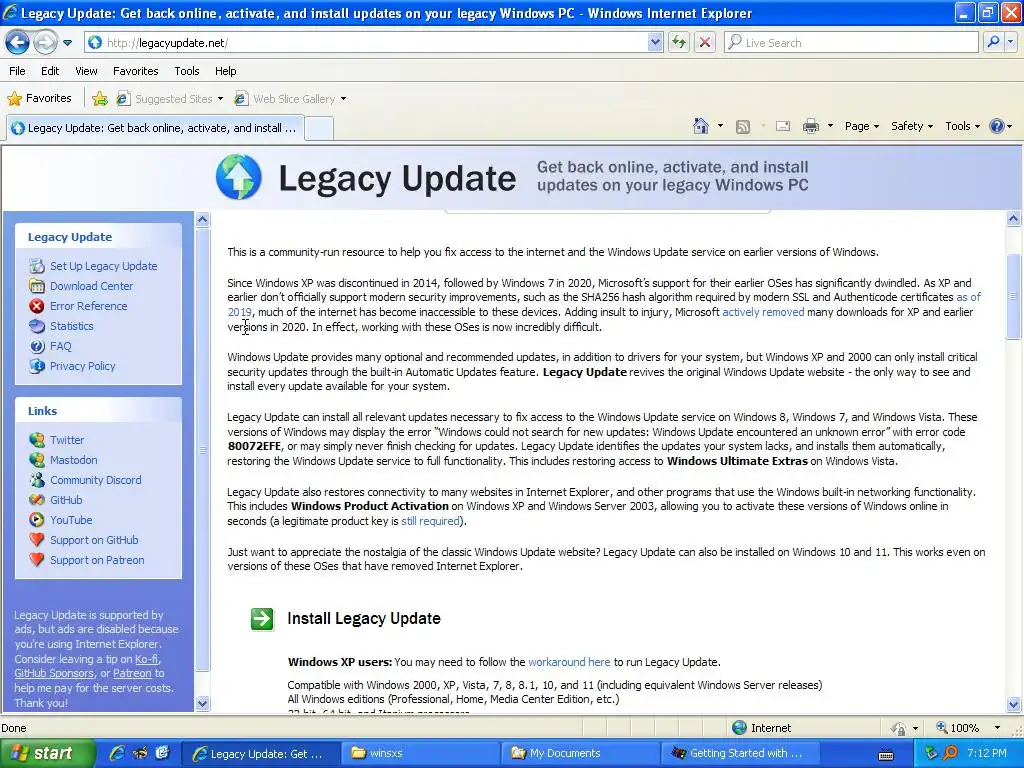
Task: Click the FAQ question mark icon
Action: pos(37,346)
